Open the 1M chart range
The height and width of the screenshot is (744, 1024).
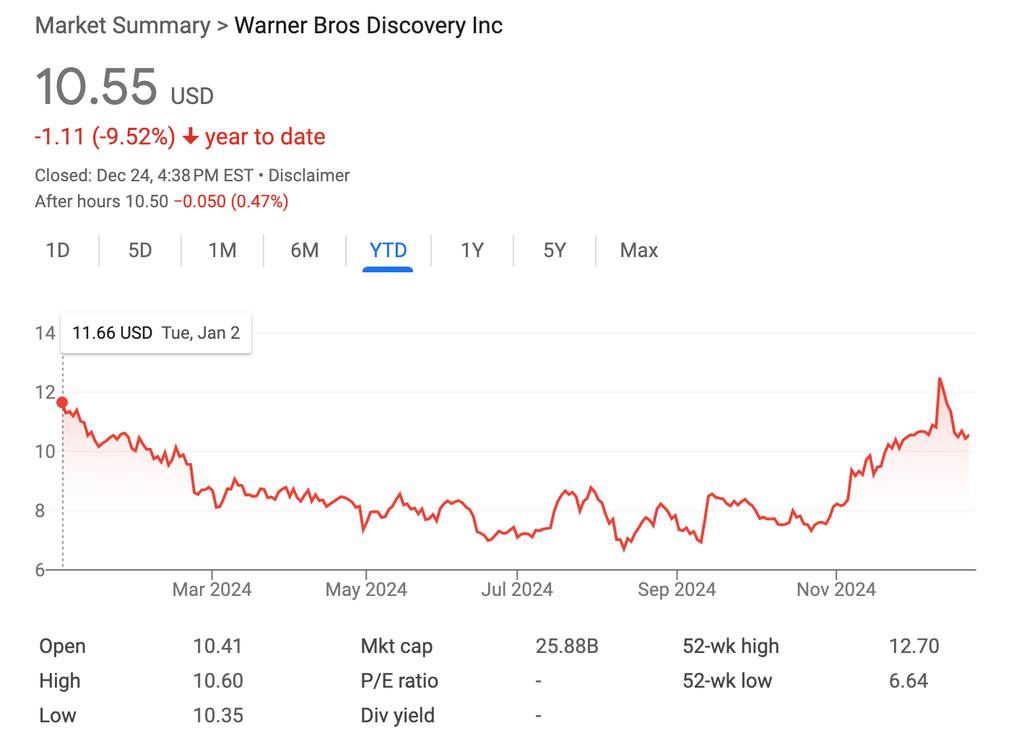(222, 250)
